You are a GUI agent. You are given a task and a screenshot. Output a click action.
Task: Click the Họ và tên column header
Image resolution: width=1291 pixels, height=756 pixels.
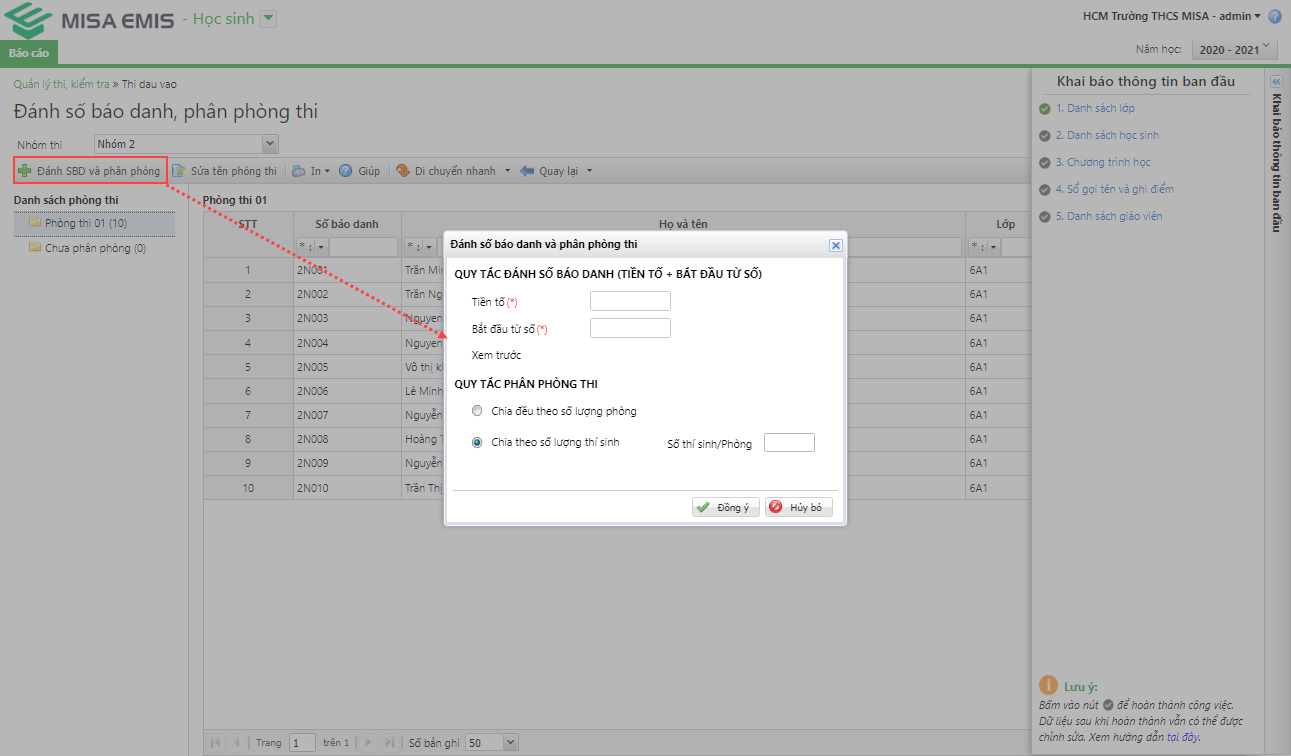pos(683,224)
